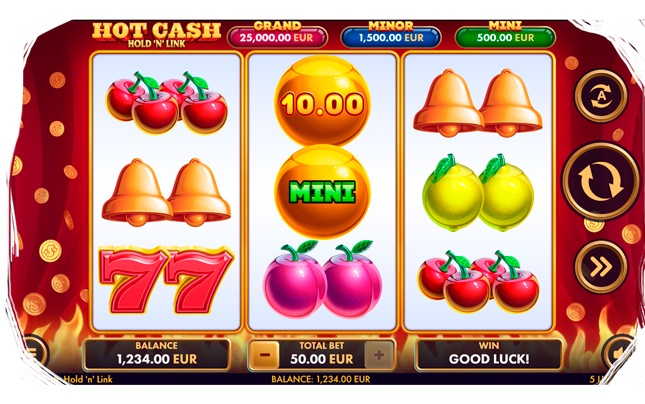Click the GRAND 25,000.00 EUR jackpot label
Screen dimensions: 645x404
(277, 33)
